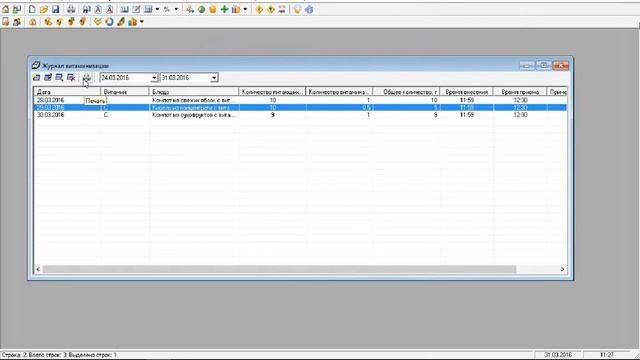Sort by the Дата column header

pyautogui.click(x=67, y=92)
